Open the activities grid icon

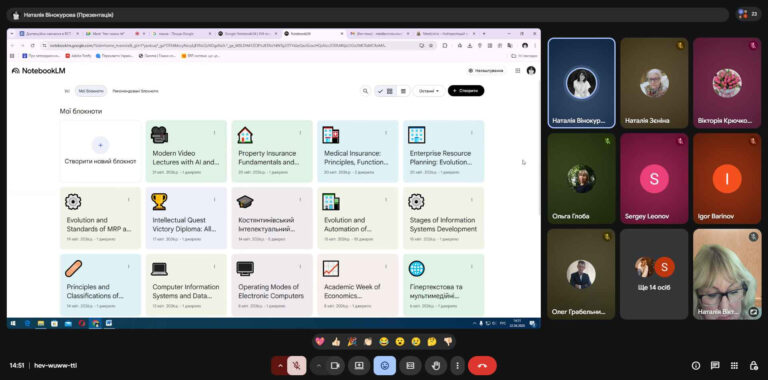coord(734,366)
